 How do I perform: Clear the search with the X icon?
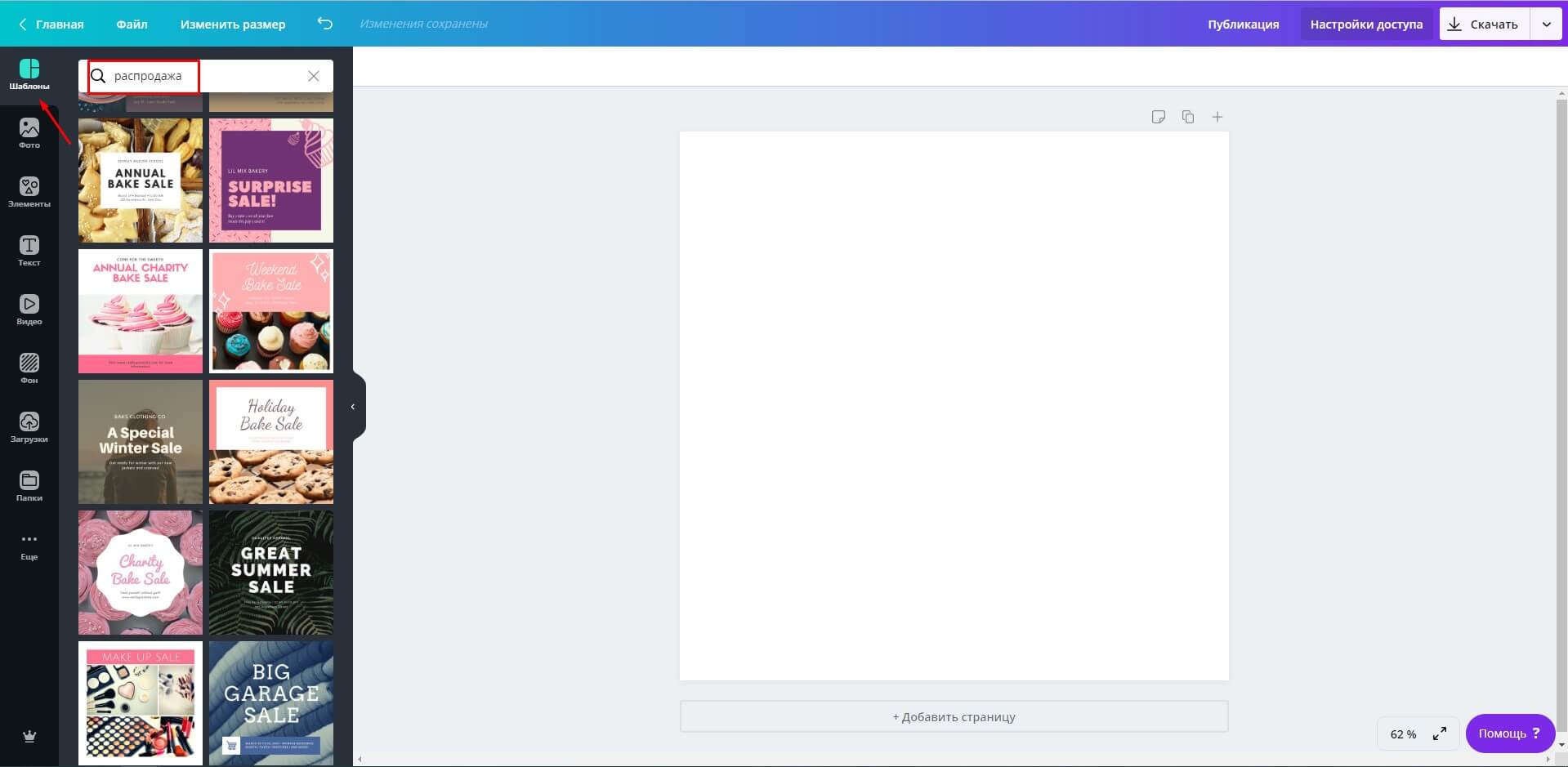click(314, 76)
